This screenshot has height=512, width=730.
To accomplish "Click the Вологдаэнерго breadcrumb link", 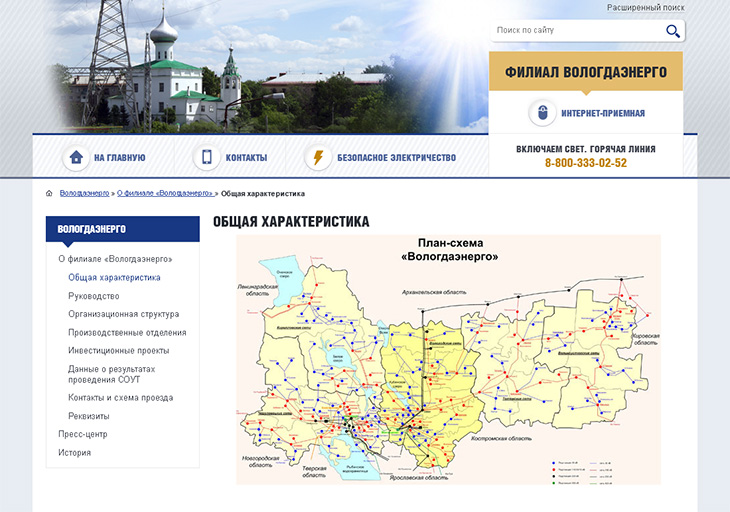I will (x=84, y=193).
